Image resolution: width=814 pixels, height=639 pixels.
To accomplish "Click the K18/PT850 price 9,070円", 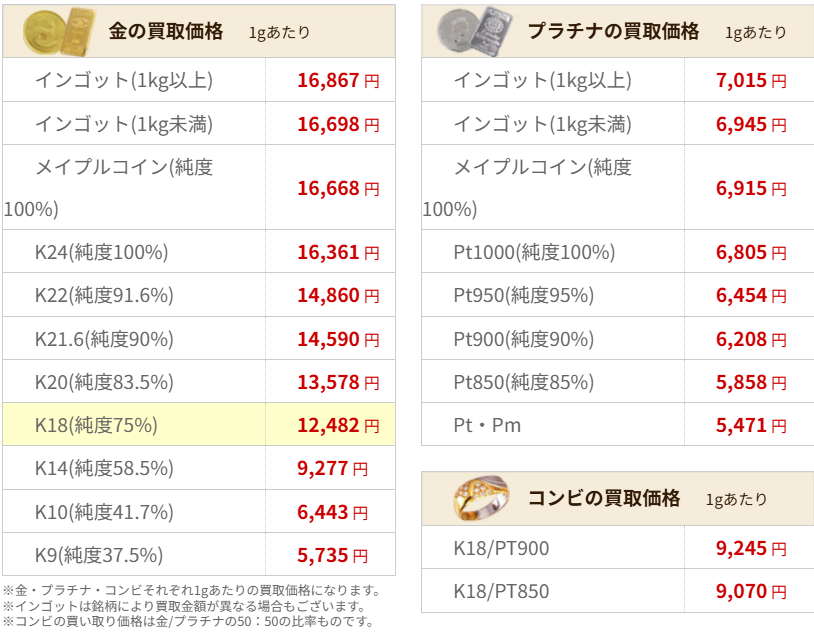I will click(x=751, y=591).
